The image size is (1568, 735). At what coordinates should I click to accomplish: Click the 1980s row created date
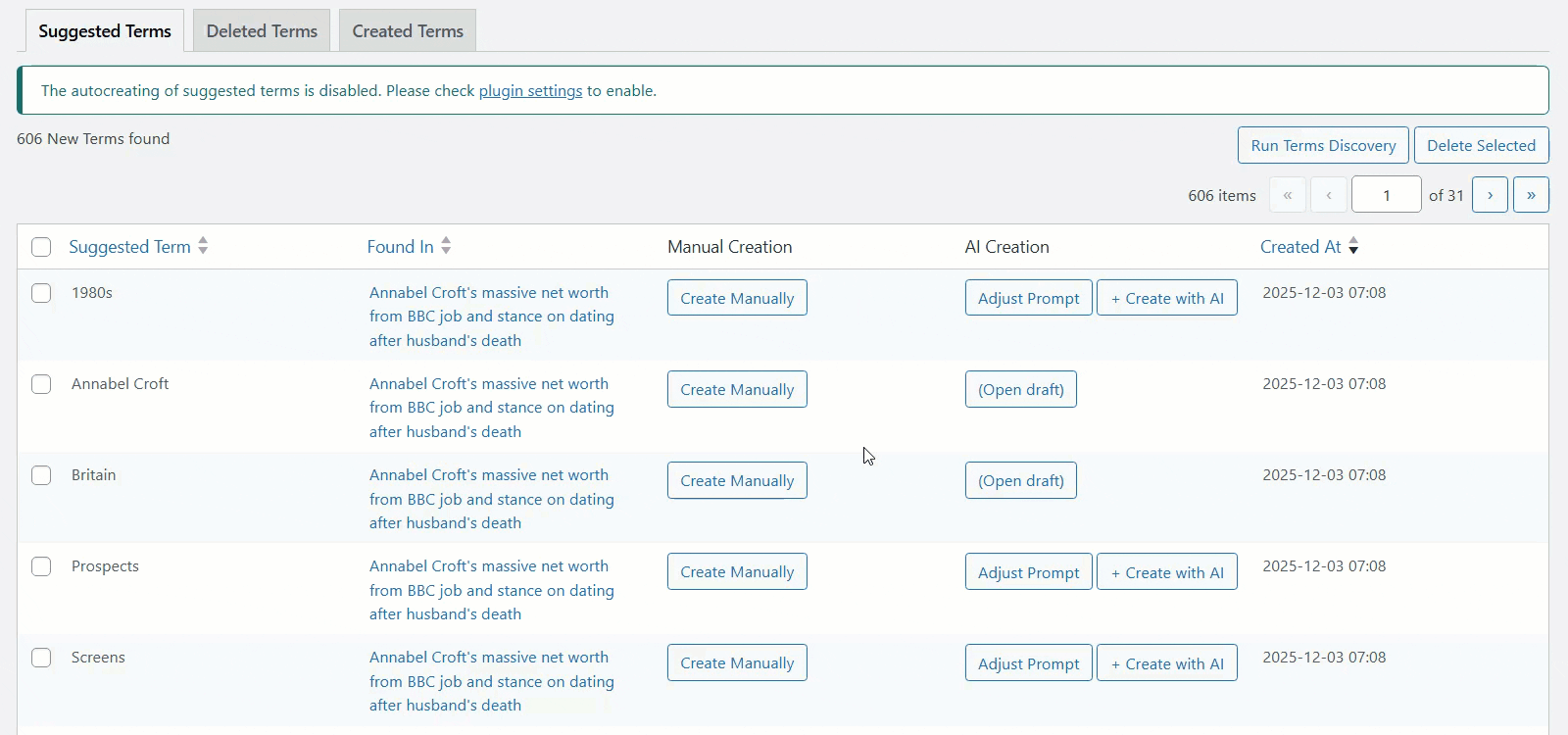1324,293
